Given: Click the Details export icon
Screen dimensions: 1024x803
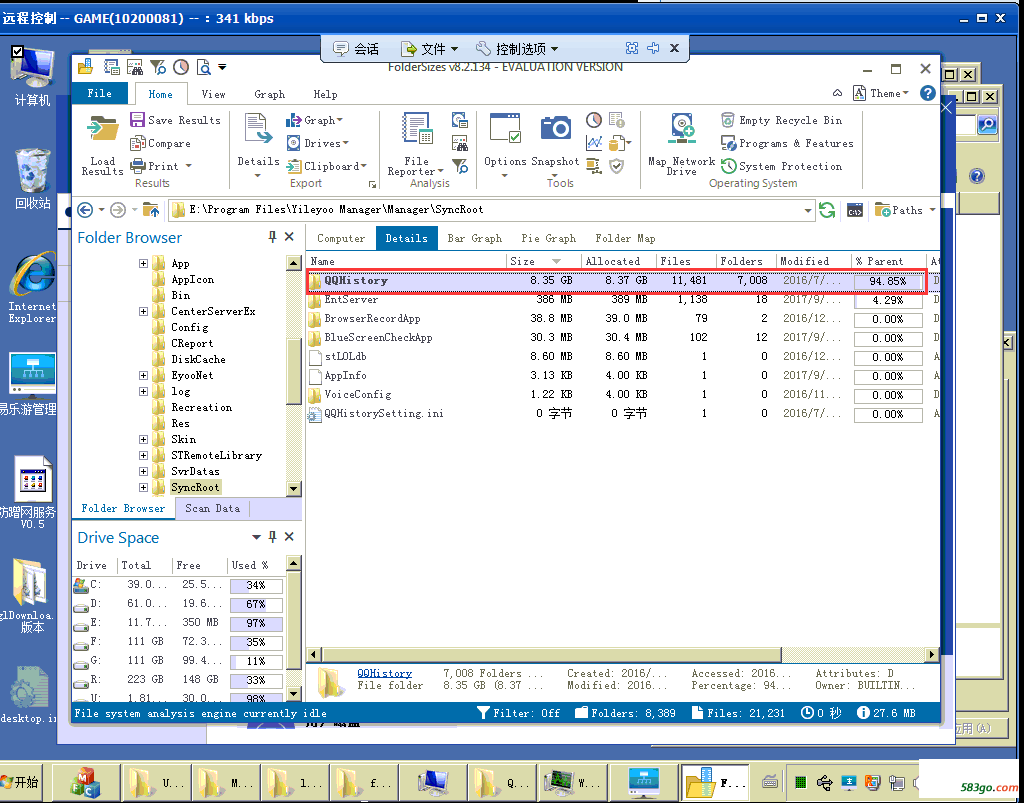Looking at the screenshot, I should [x=258, y=128].
